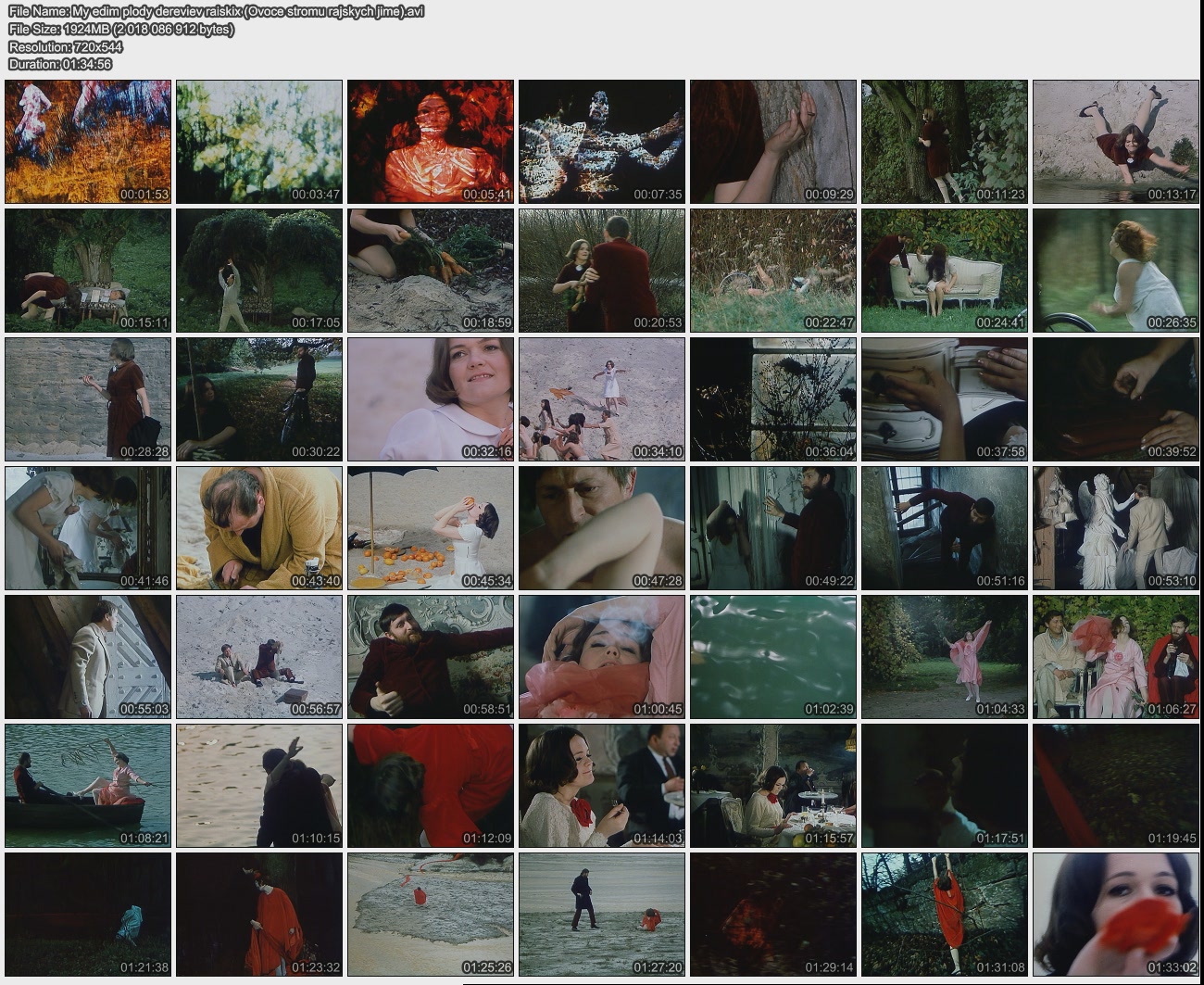Click the Resolution 720x544 text
The height and width of the screenshot is (985, 1204).
[65, 47]
